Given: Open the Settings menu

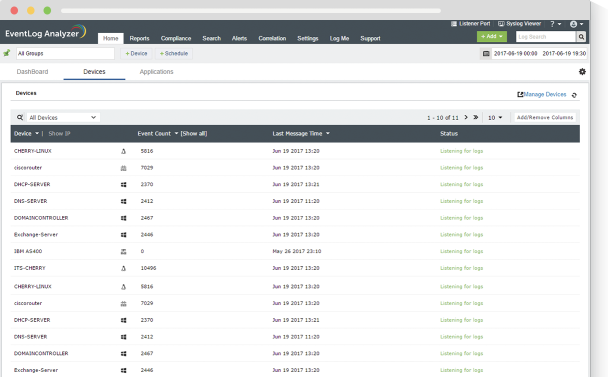Looking at the screenshot, I should 308,38.
